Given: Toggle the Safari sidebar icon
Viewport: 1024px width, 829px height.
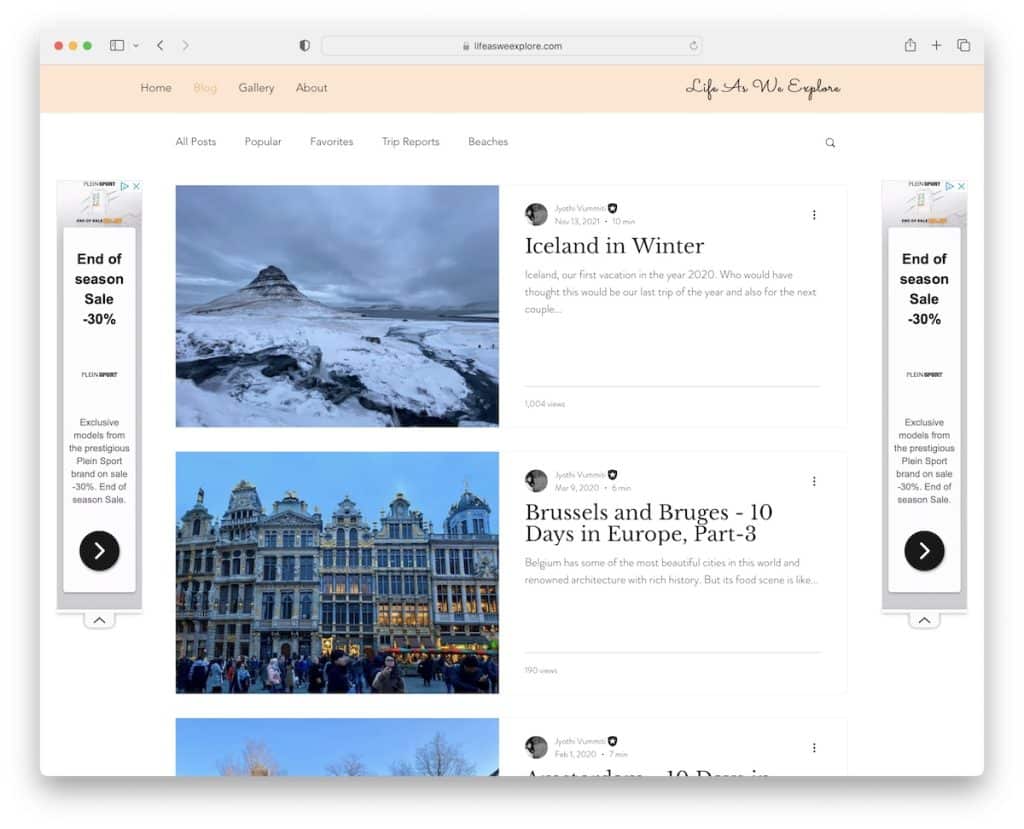Looking at the screenshot, I should tap(117, 45).
